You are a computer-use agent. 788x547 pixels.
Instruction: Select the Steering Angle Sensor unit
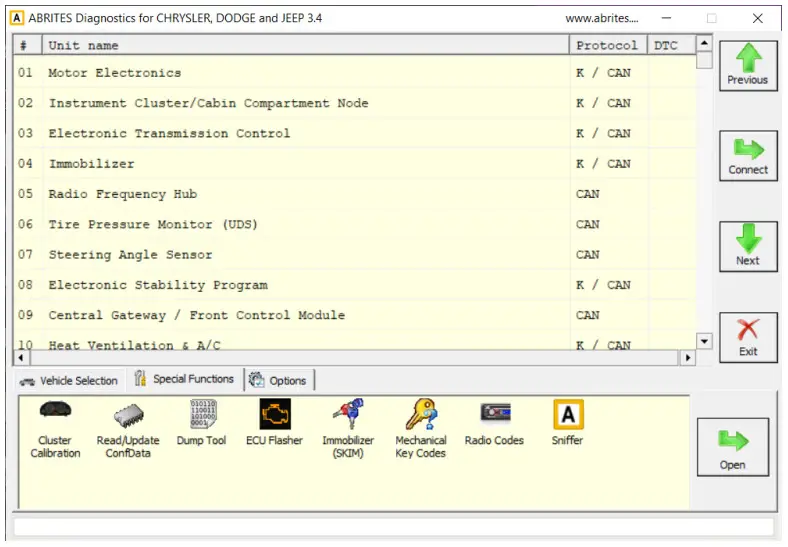pyautogui.click(x=355, y=254)
